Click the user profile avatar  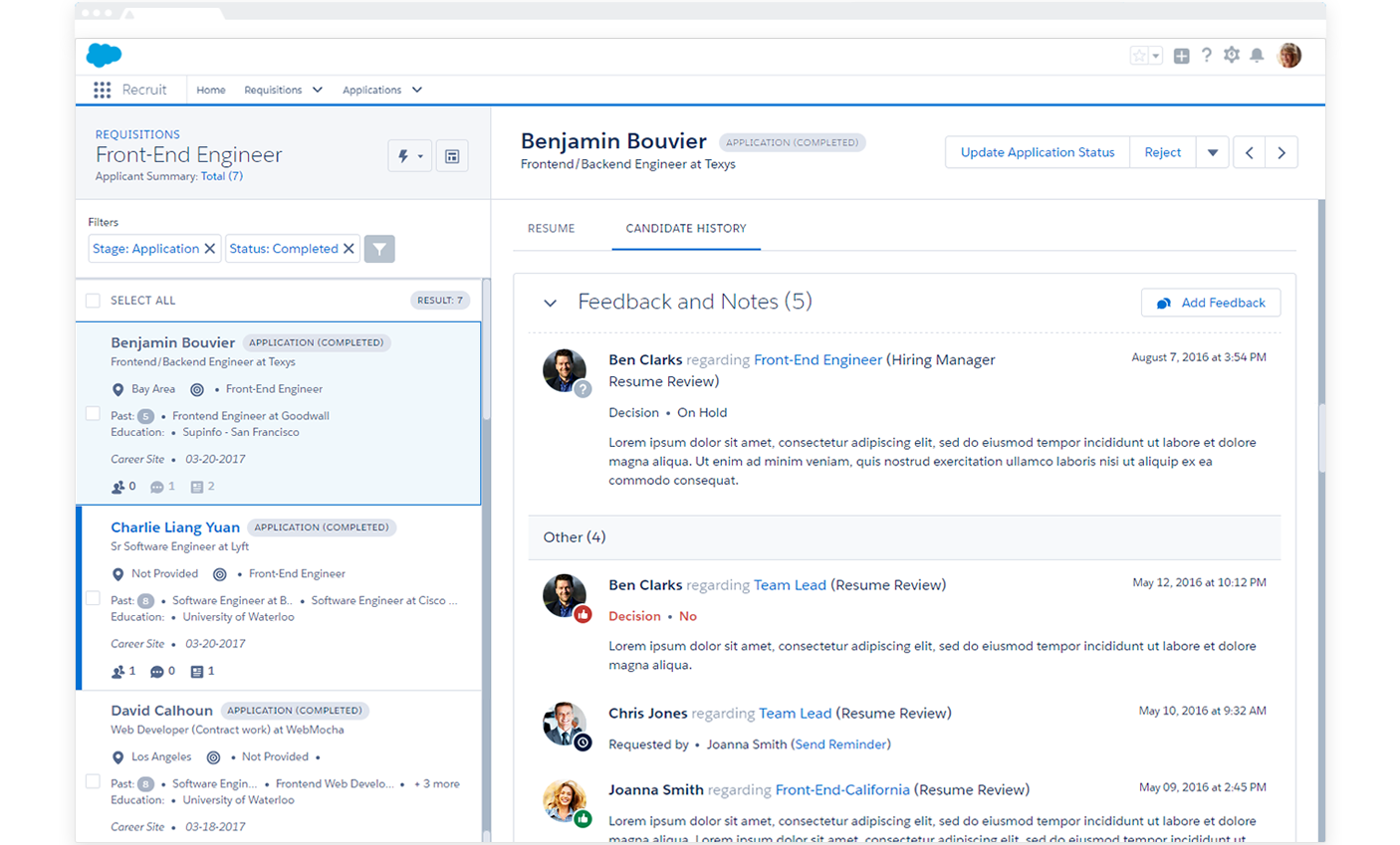1289,56
